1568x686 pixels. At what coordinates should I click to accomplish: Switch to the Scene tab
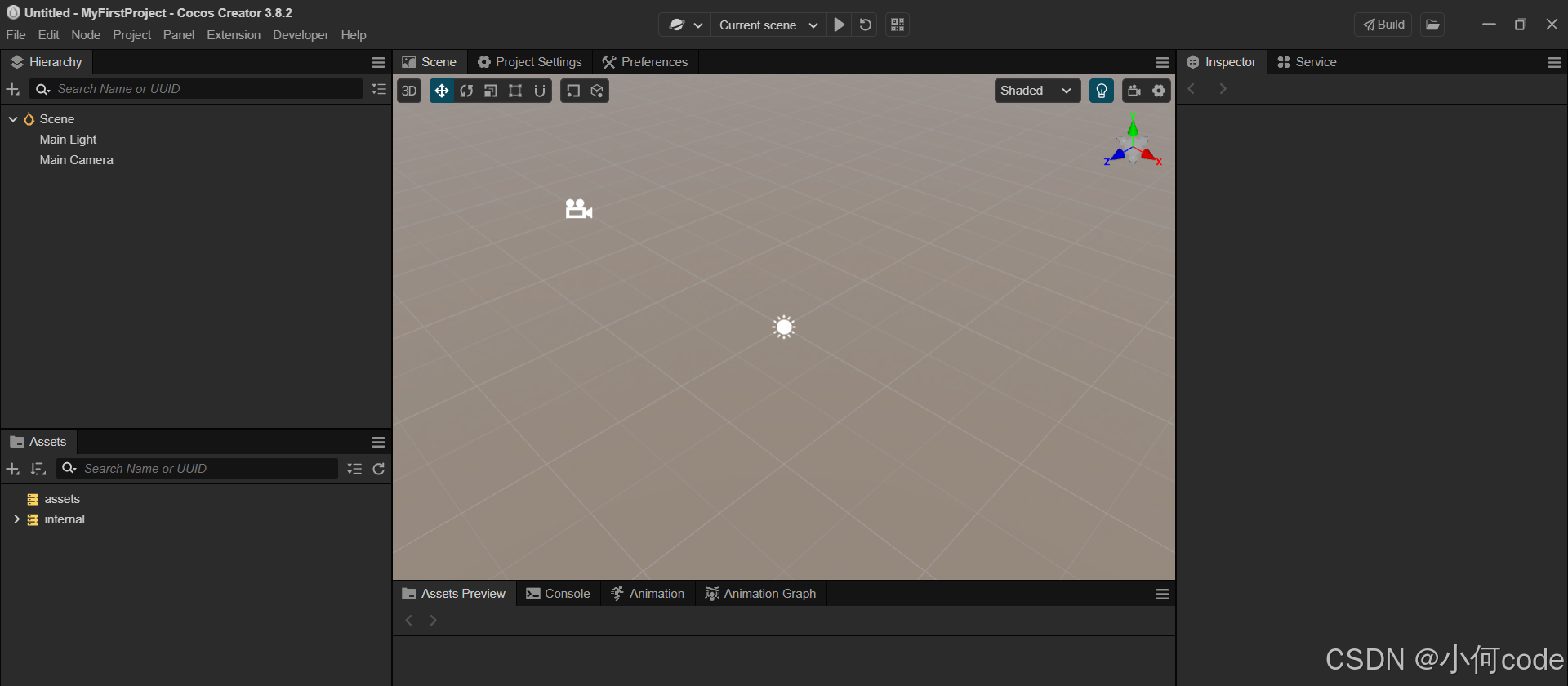(430, 62)
